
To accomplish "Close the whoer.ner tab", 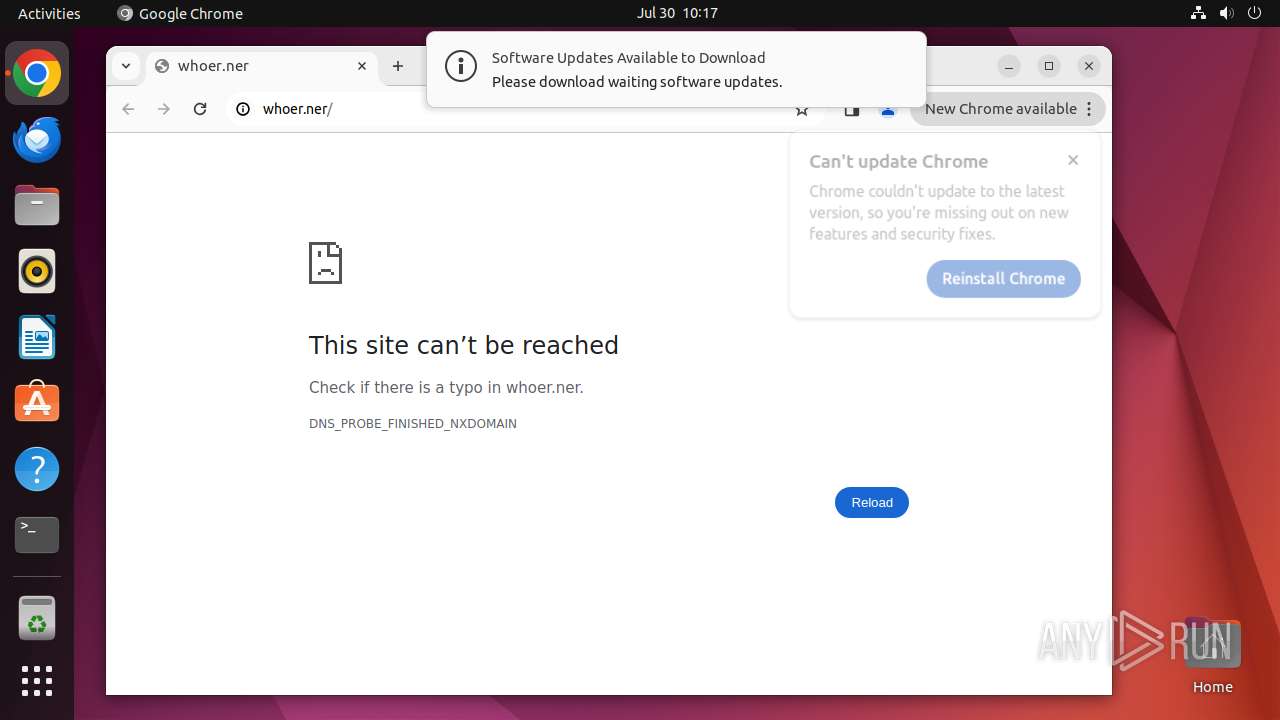I will pyautogui.click(x=362, y=66).
